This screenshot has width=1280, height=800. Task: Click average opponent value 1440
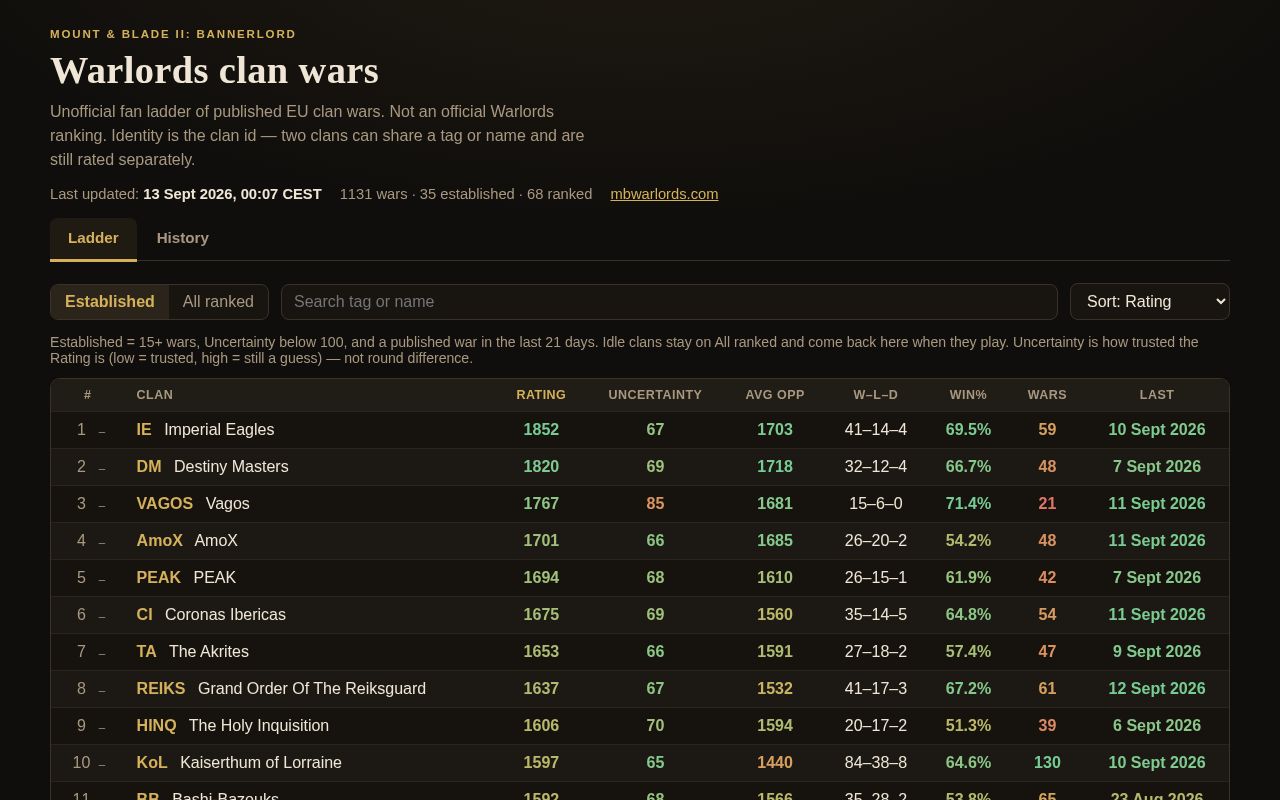tap(775, 763)
